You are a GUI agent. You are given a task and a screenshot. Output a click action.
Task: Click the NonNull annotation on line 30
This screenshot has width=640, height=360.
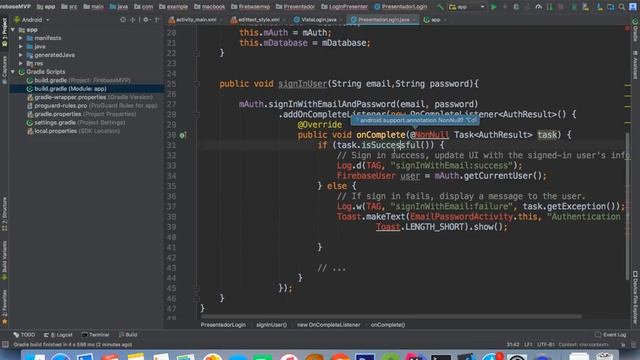pos(431,135)
